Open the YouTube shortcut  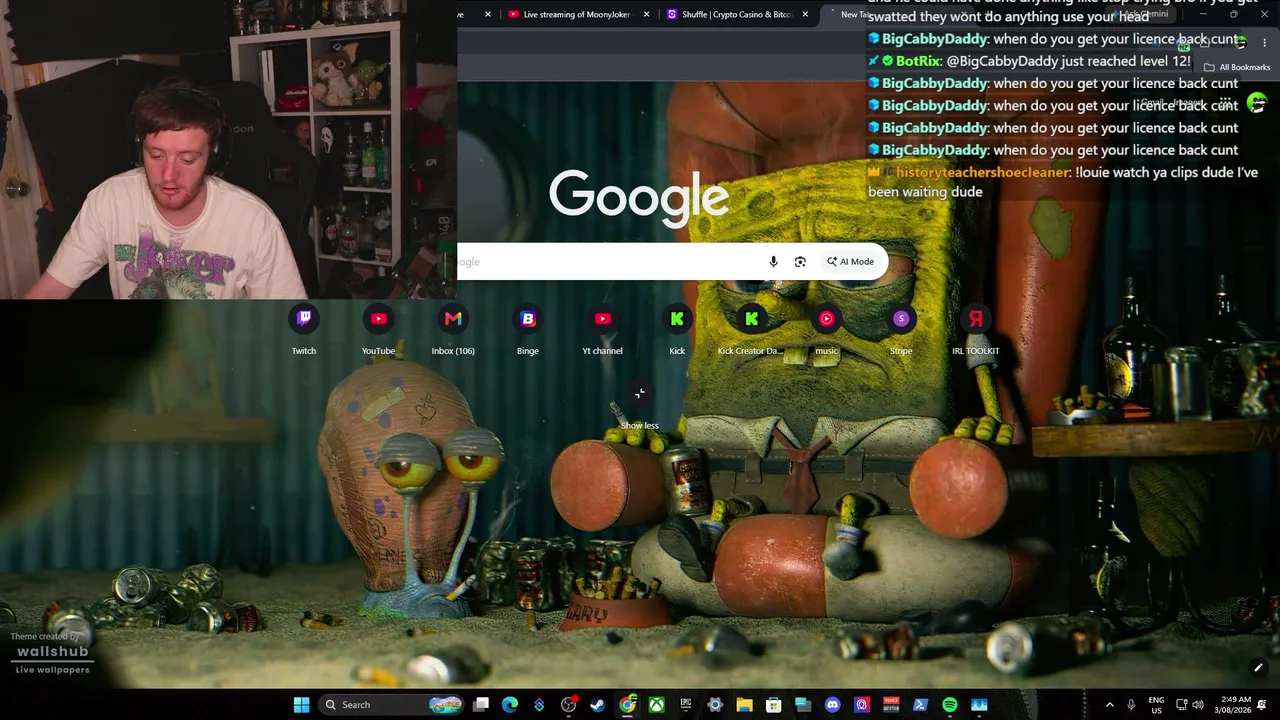click(x=378, y=330)
